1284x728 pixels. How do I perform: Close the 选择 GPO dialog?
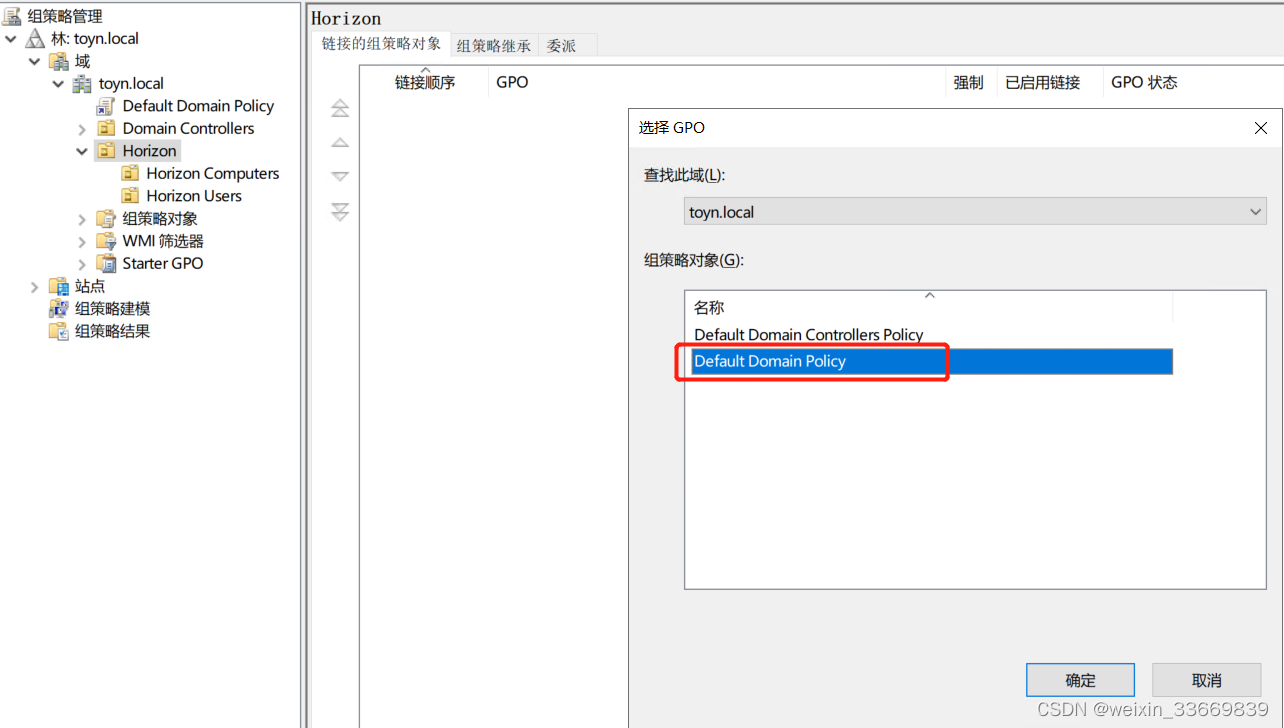click(x=1261, y=127)
